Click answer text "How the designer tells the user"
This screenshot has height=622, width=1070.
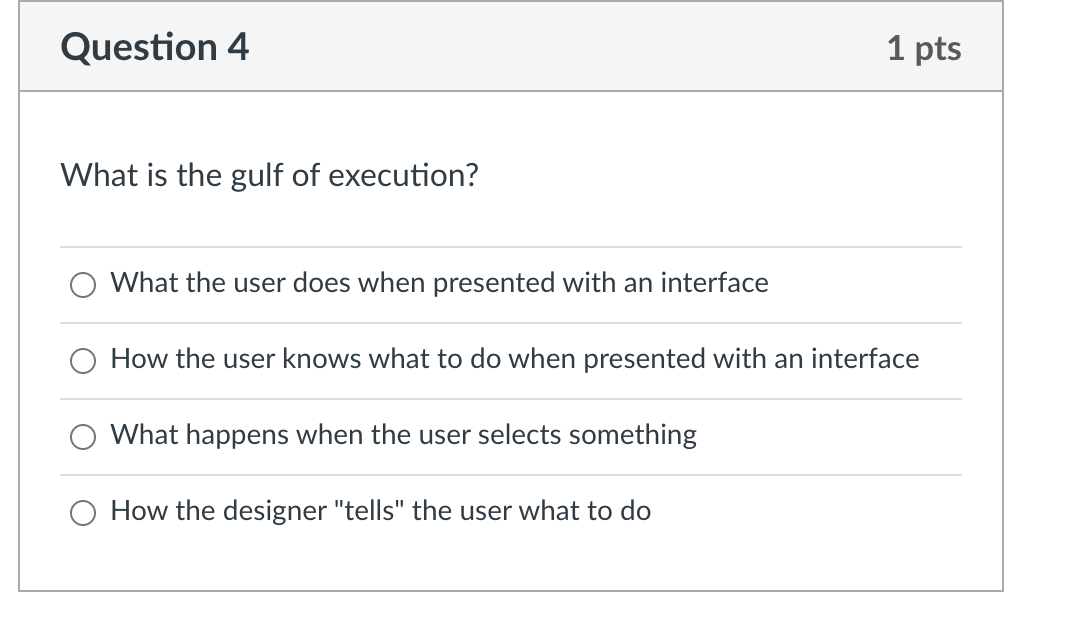coord(380,511)
